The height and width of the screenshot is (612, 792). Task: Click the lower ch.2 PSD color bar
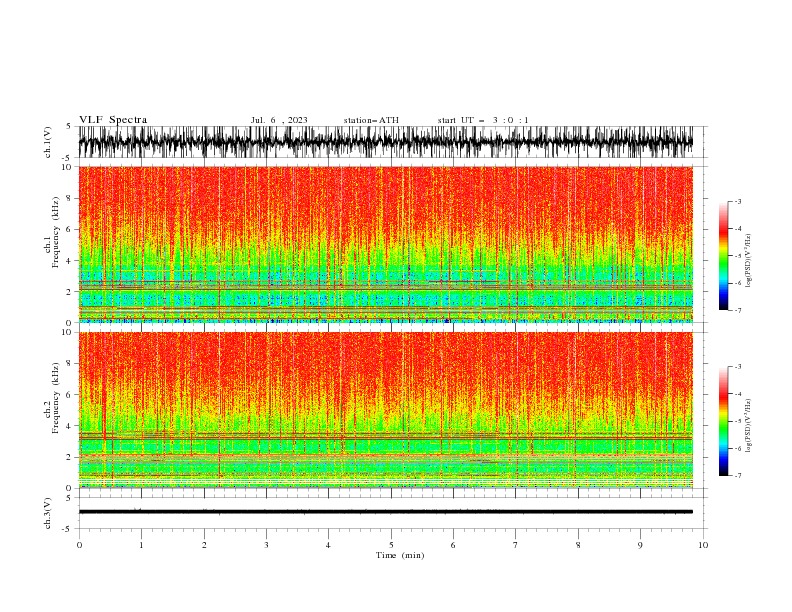point(723,421)
